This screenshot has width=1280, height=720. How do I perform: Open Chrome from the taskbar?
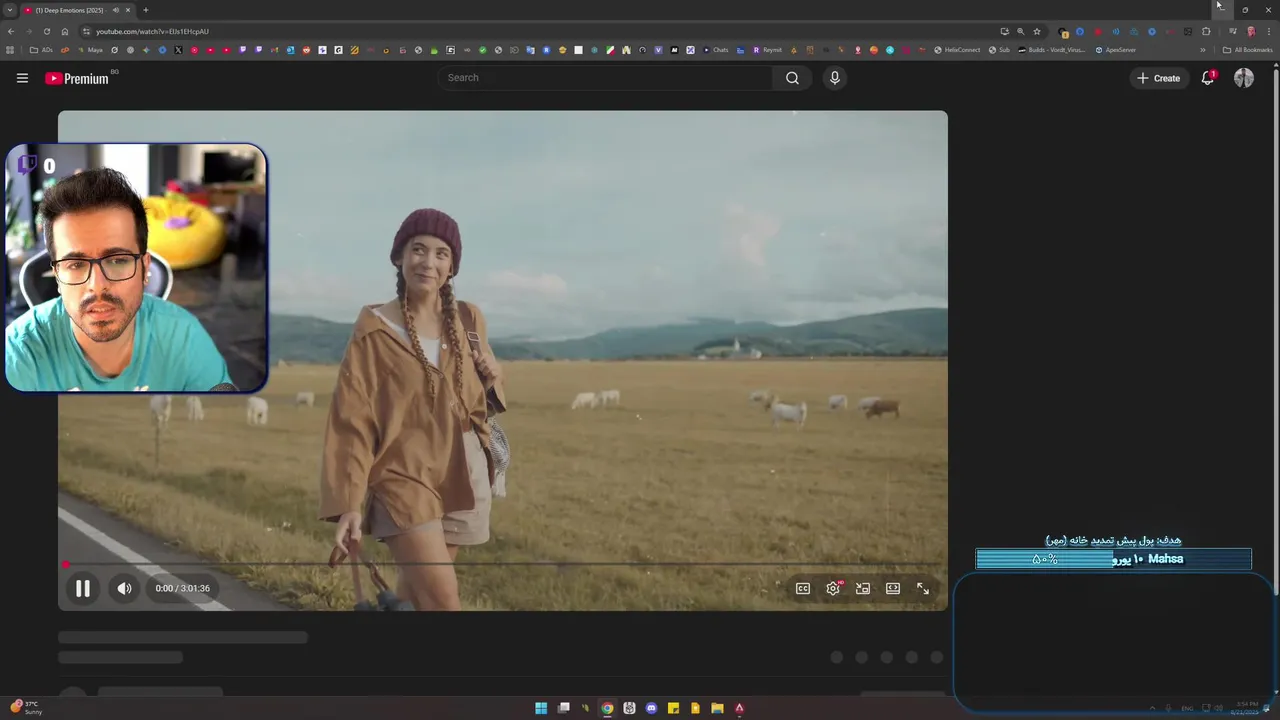point(607,708)
